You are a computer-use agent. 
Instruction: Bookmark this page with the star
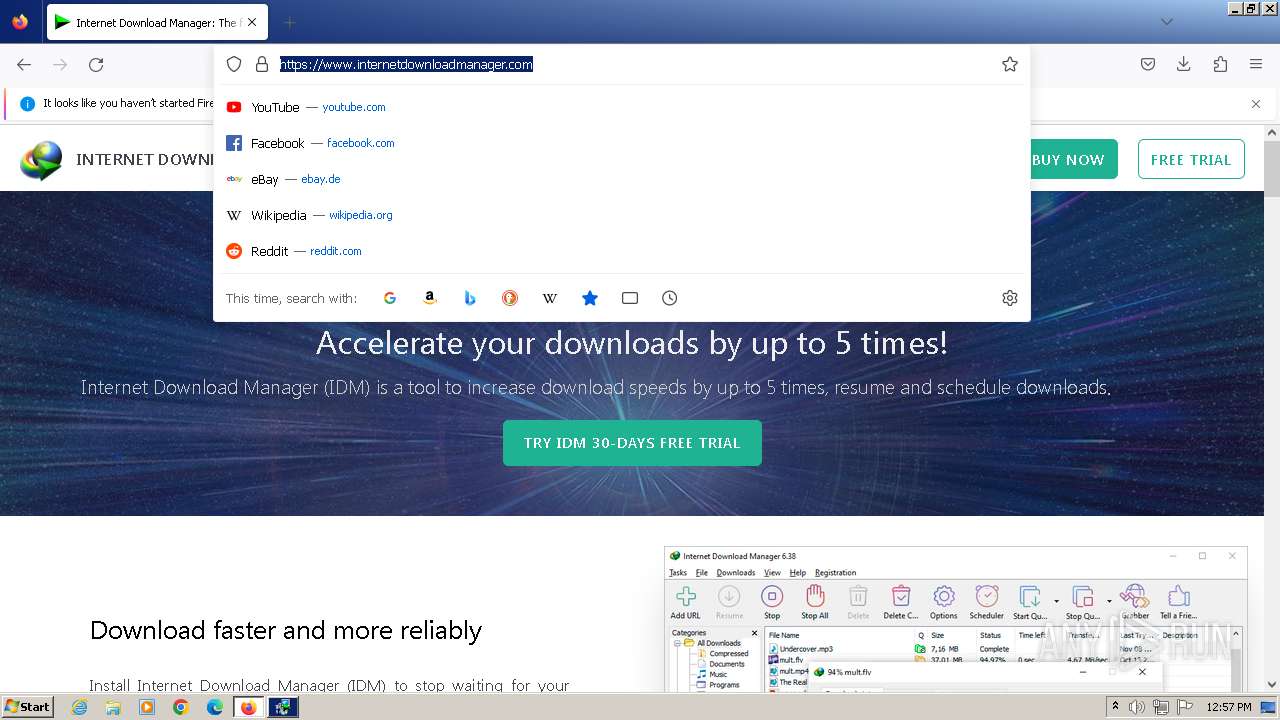pyautogui.click(x=1010, y=64)
